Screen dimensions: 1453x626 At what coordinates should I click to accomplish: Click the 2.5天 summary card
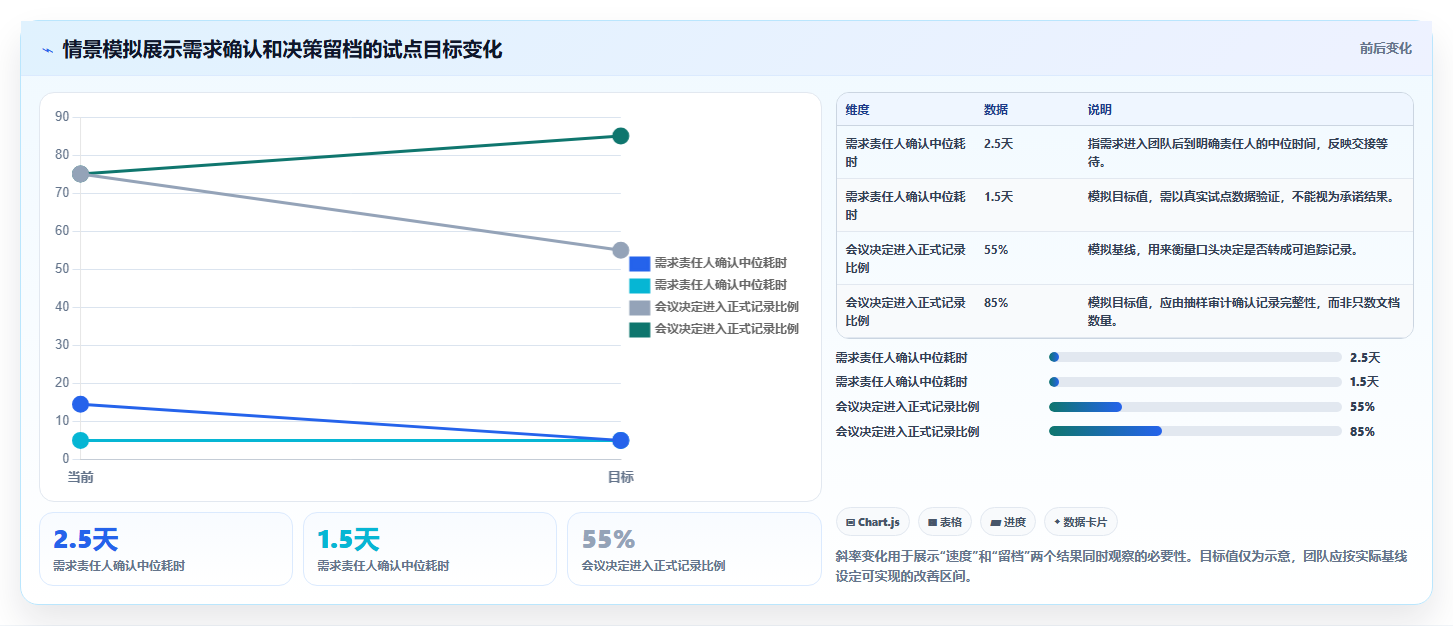click(x=166, y=549)
